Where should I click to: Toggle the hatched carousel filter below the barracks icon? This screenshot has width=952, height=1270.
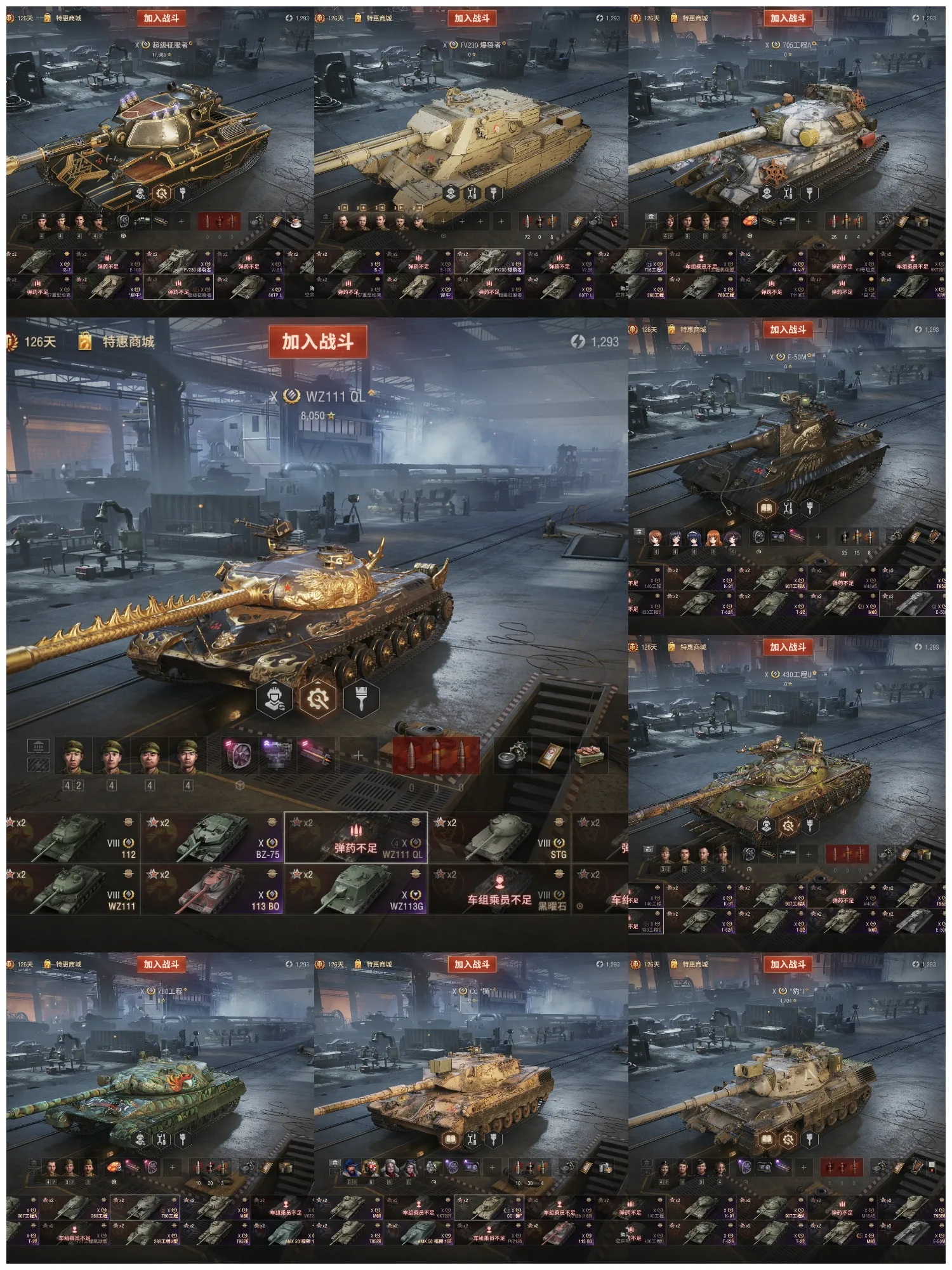pos(38,764)
